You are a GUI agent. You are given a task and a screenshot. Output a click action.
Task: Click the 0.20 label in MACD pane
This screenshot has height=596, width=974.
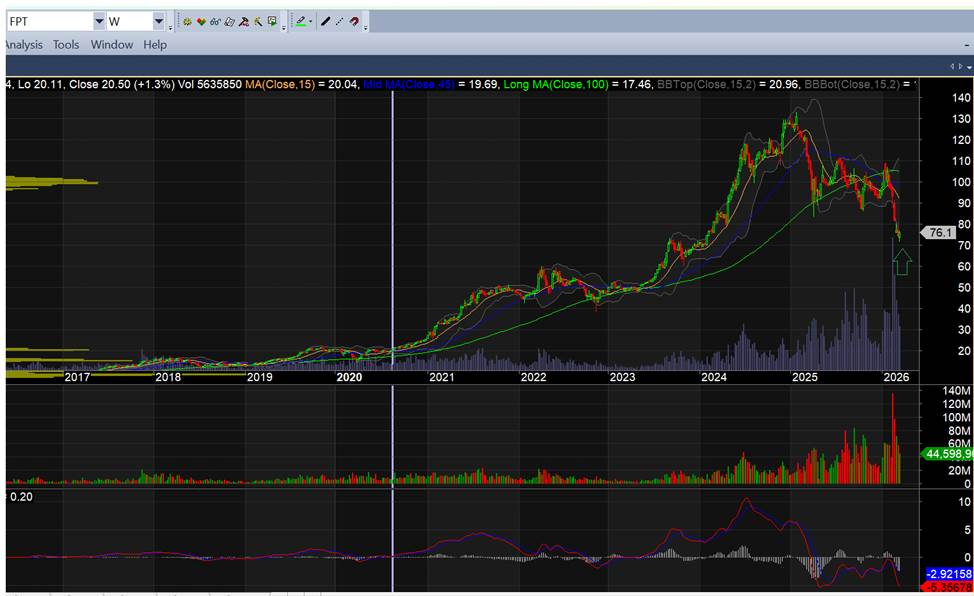[21, 497]
